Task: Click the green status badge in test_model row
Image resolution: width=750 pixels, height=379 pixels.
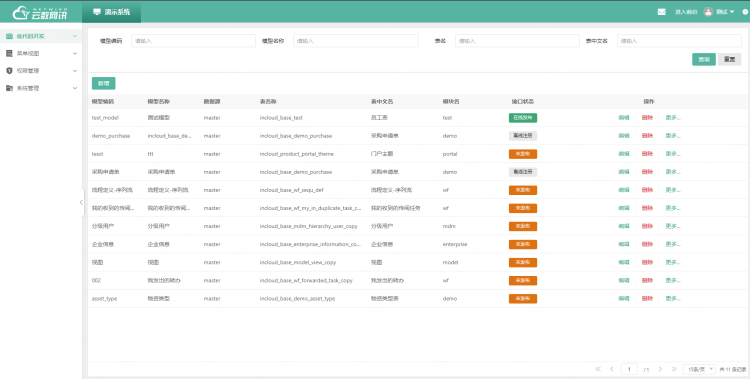Action: [x=523, y=118]
